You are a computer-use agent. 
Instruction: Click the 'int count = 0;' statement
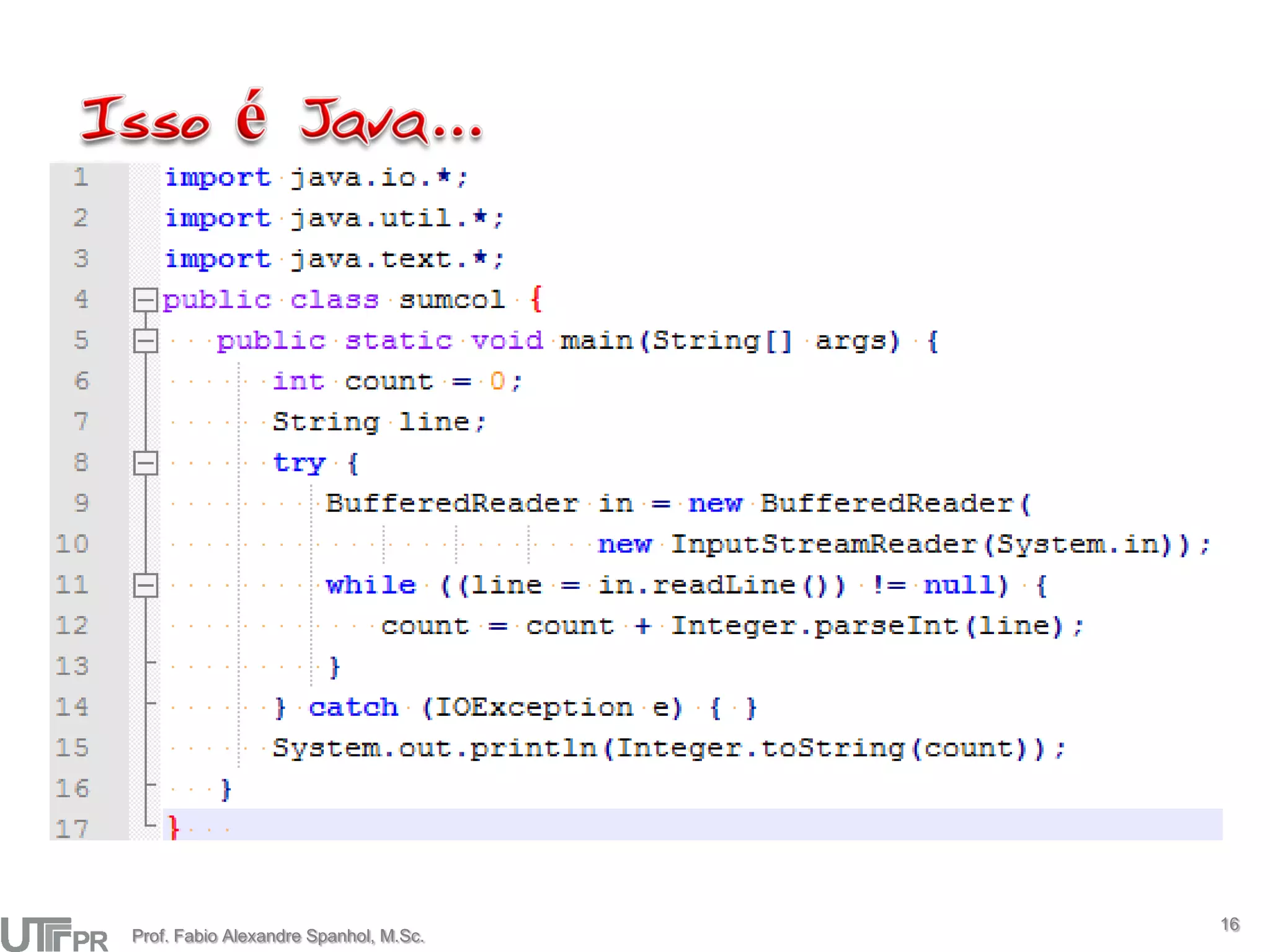397,382
